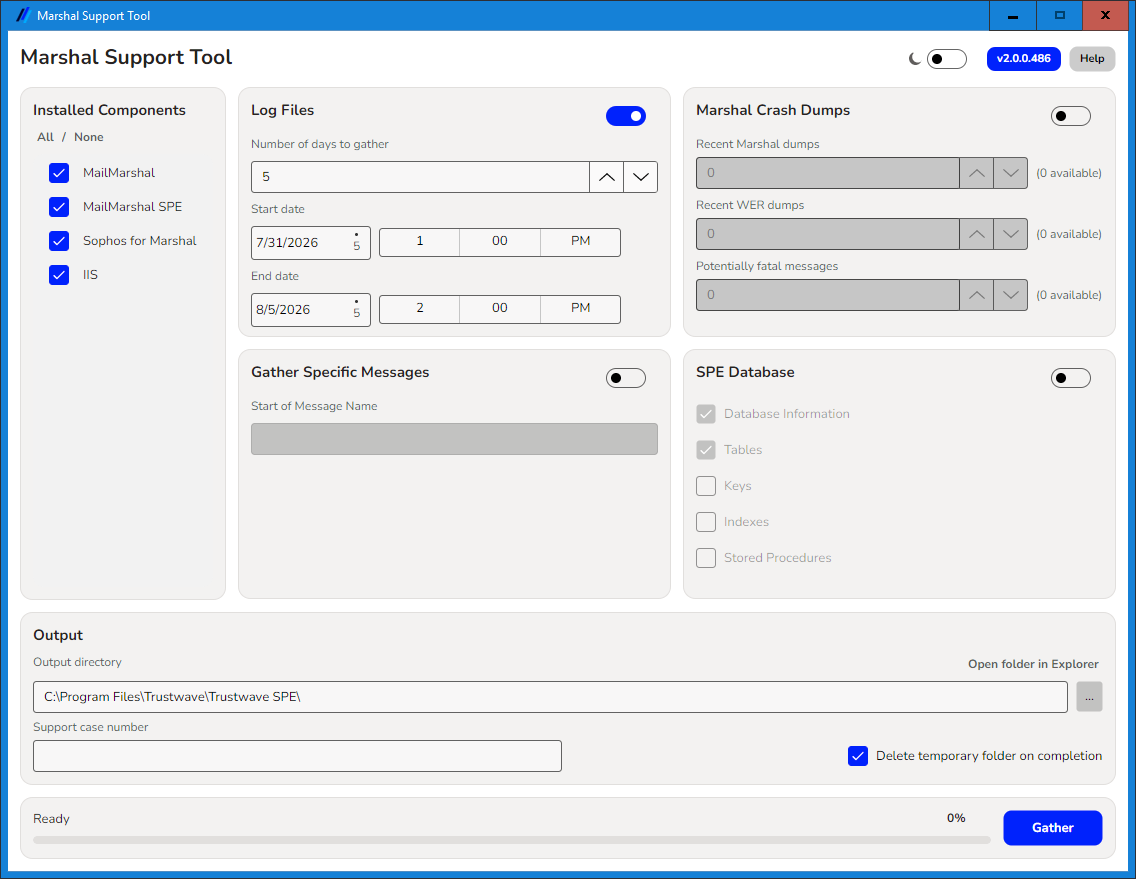Decrease Recent WER dumps with down arrow

coord(1011,234)
